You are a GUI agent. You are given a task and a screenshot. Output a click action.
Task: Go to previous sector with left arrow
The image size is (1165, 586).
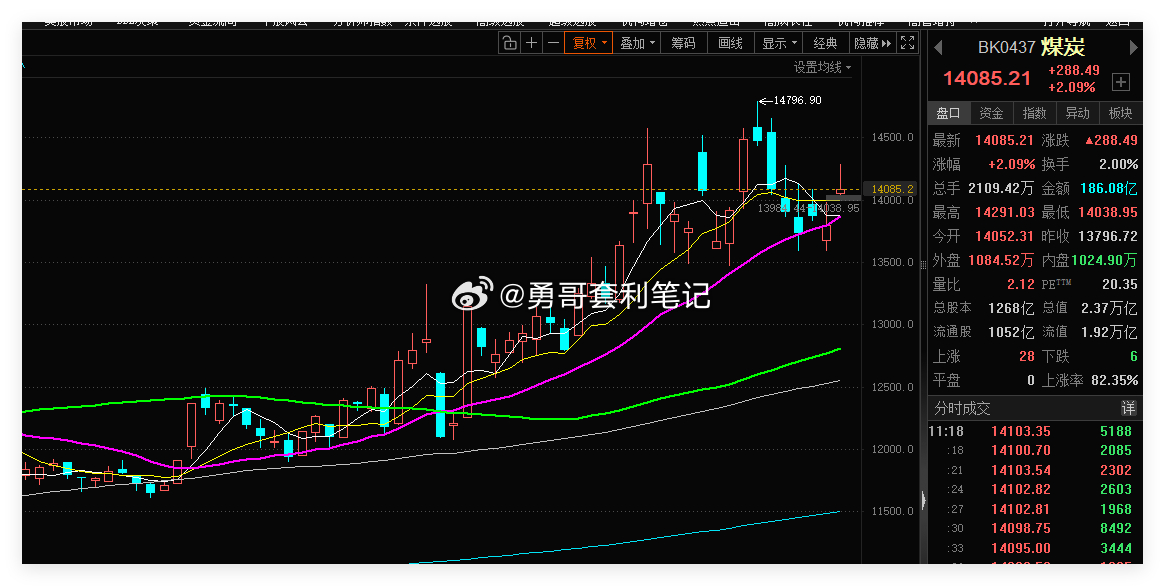point(937,47)
